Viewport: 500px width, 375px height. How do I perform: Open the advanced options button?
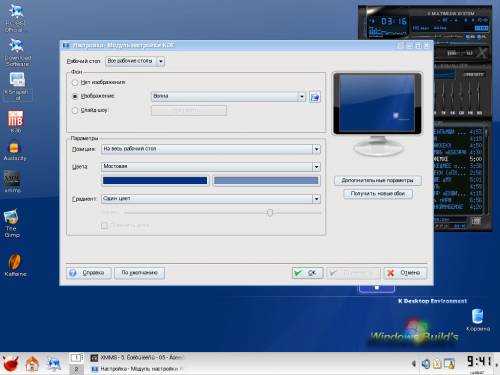(x=378, y=180)
